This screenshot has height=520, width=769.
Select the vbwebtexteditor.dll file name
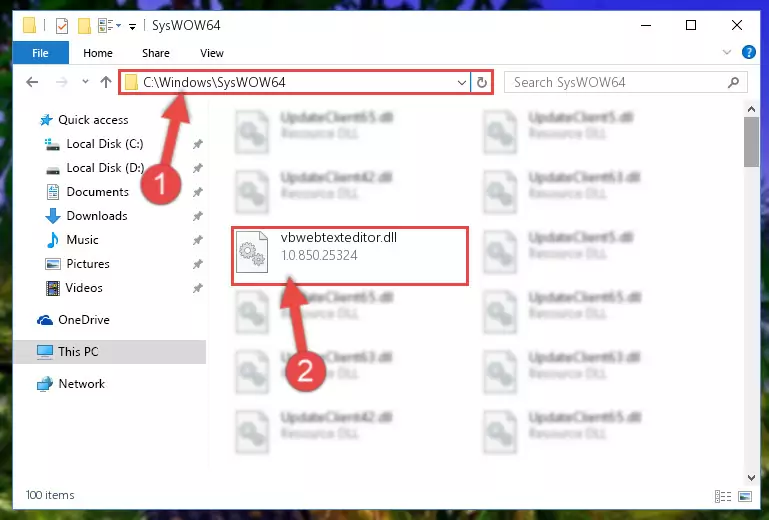tap(338, 237)
